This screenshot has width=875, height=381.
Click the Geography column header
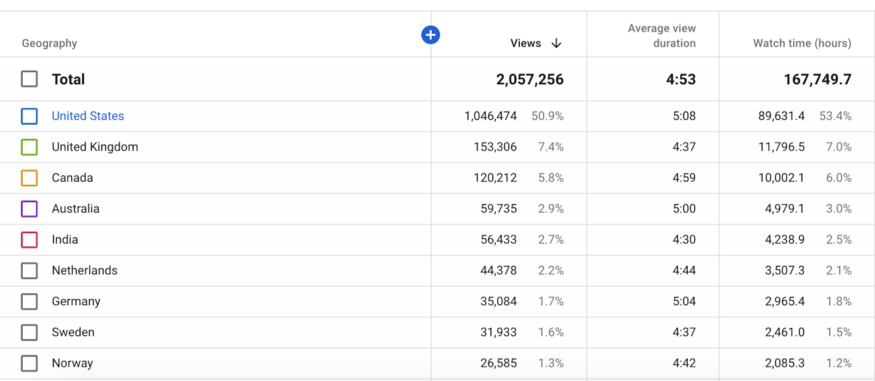point(50,44)
